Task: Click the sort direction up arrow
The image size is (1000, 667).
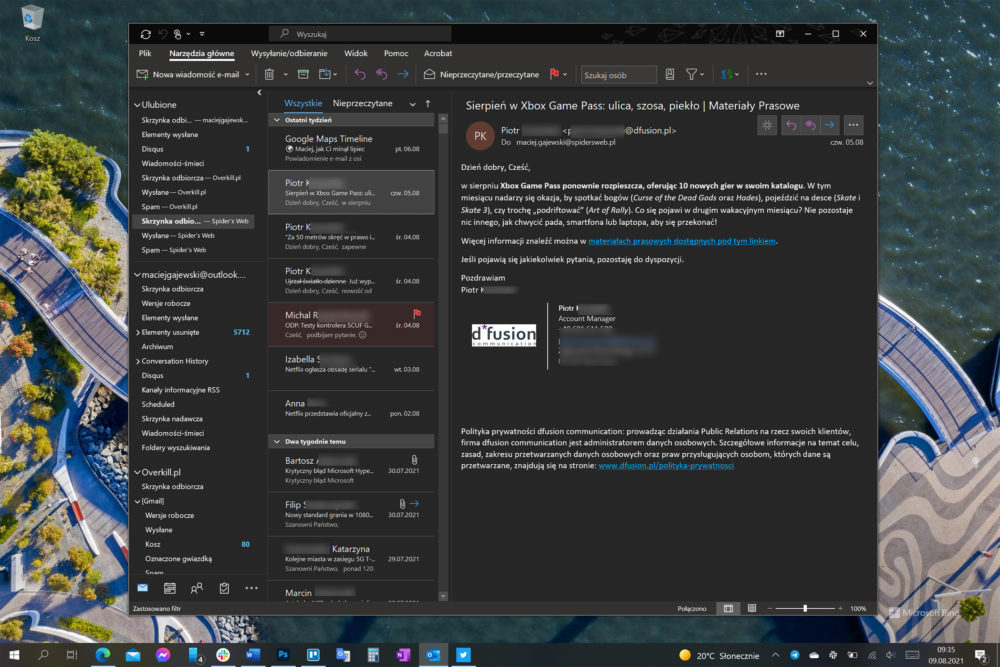Action: 428,103
